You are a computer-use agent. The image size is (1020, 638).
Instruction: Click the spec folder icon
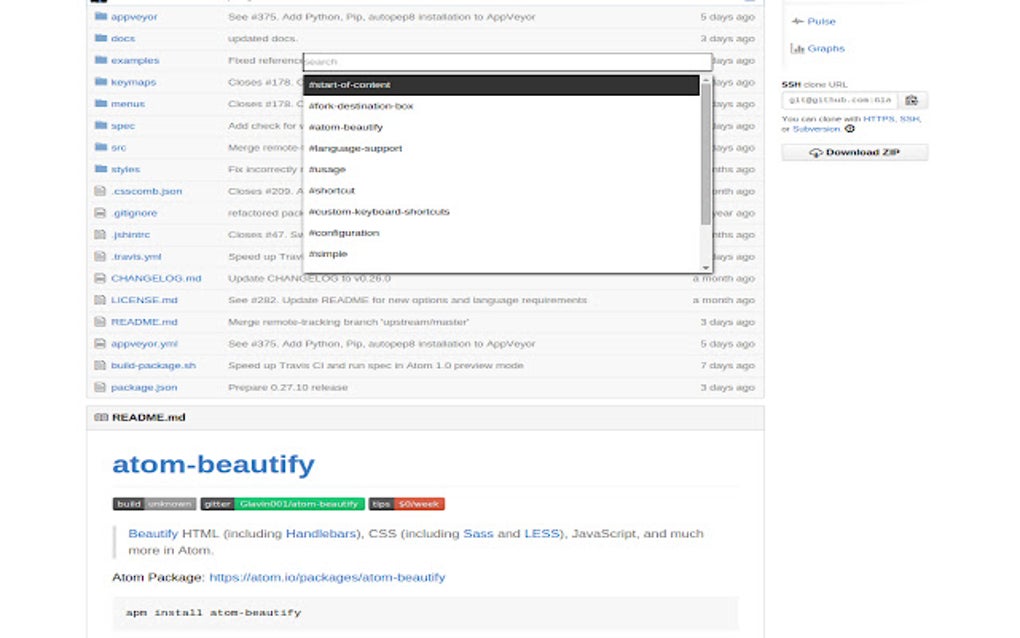click(101, 125)
